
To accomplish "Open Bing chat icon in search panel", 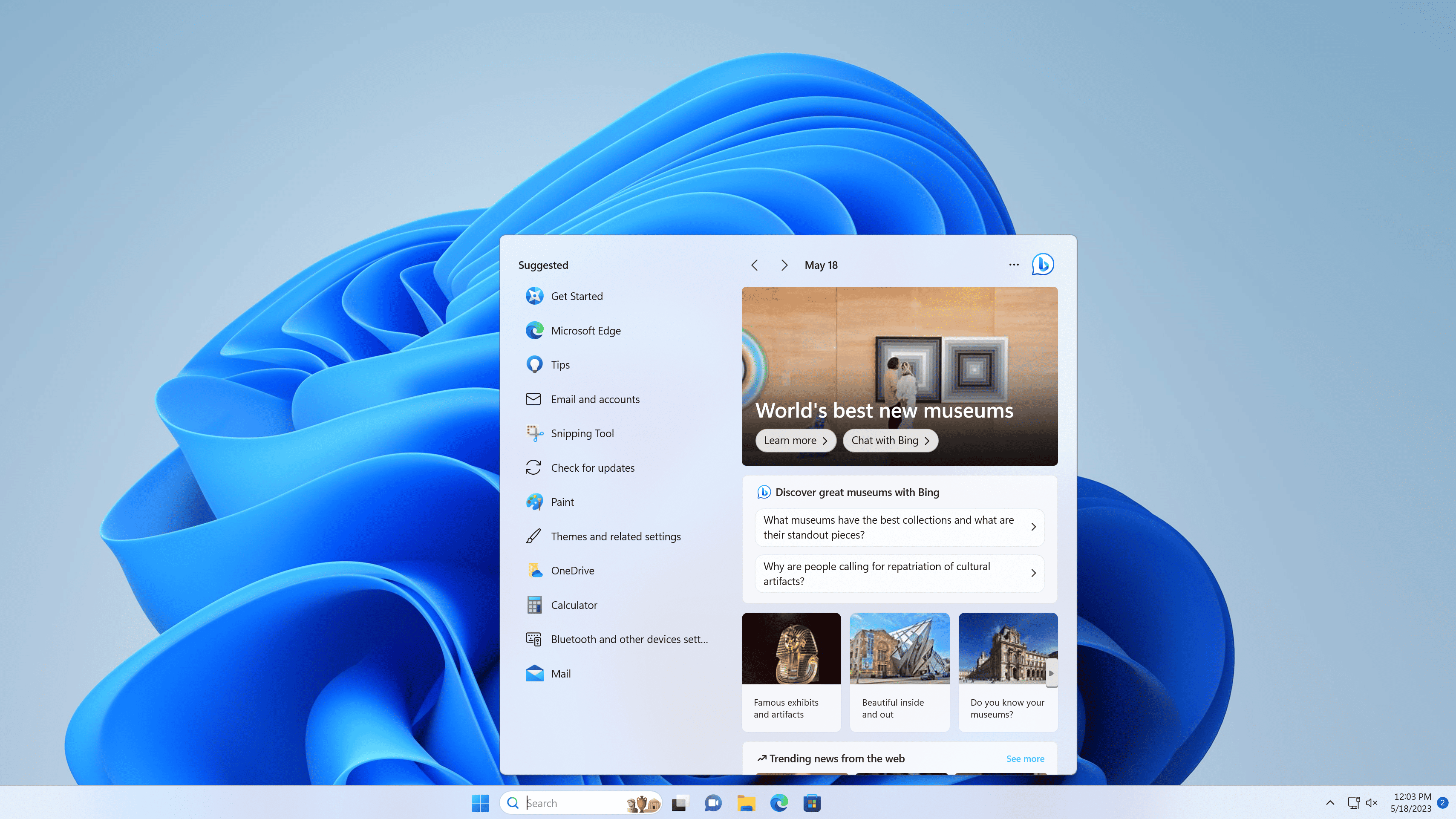I will click(x=1043, y=265).
